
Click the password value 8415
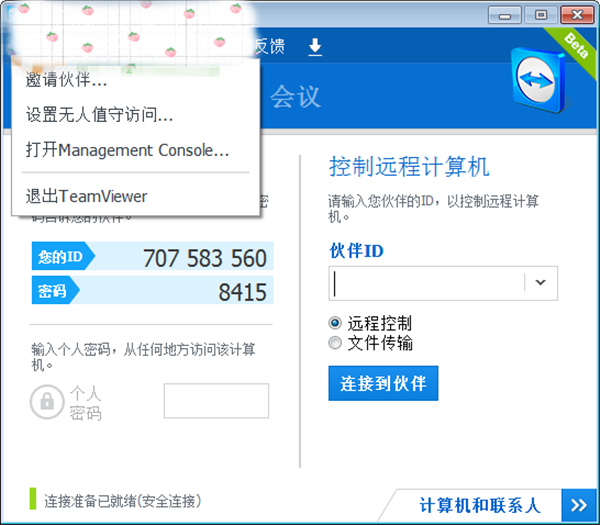[242, 292]
